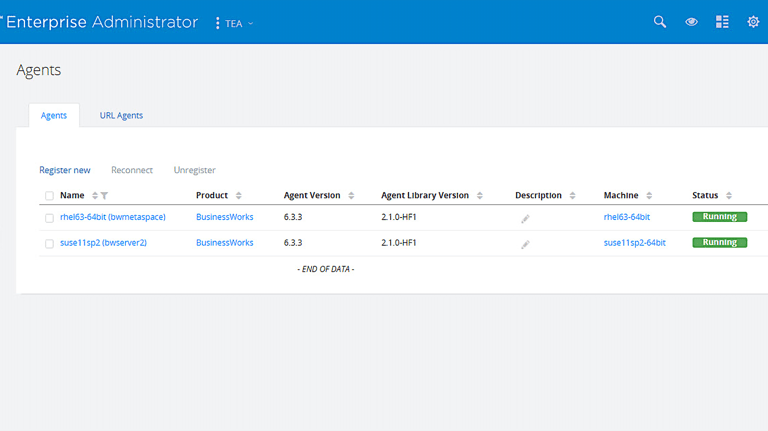Sort by Status column arrows
Image resolution: width=768 pixels, height=431 pixels.
729,195
